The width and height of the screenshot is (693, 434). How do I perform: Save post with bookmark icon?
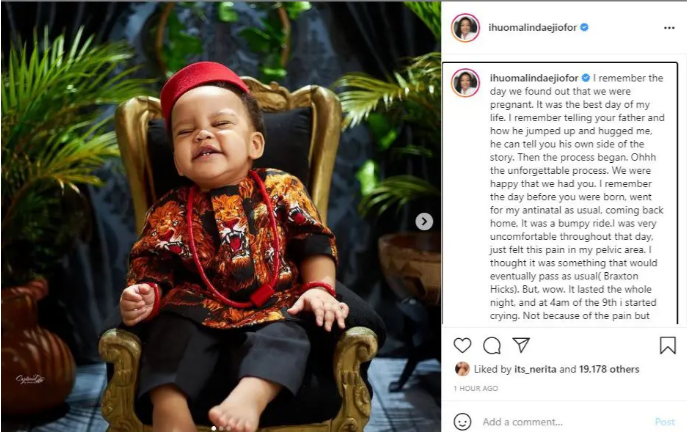[x=667, y=346]
